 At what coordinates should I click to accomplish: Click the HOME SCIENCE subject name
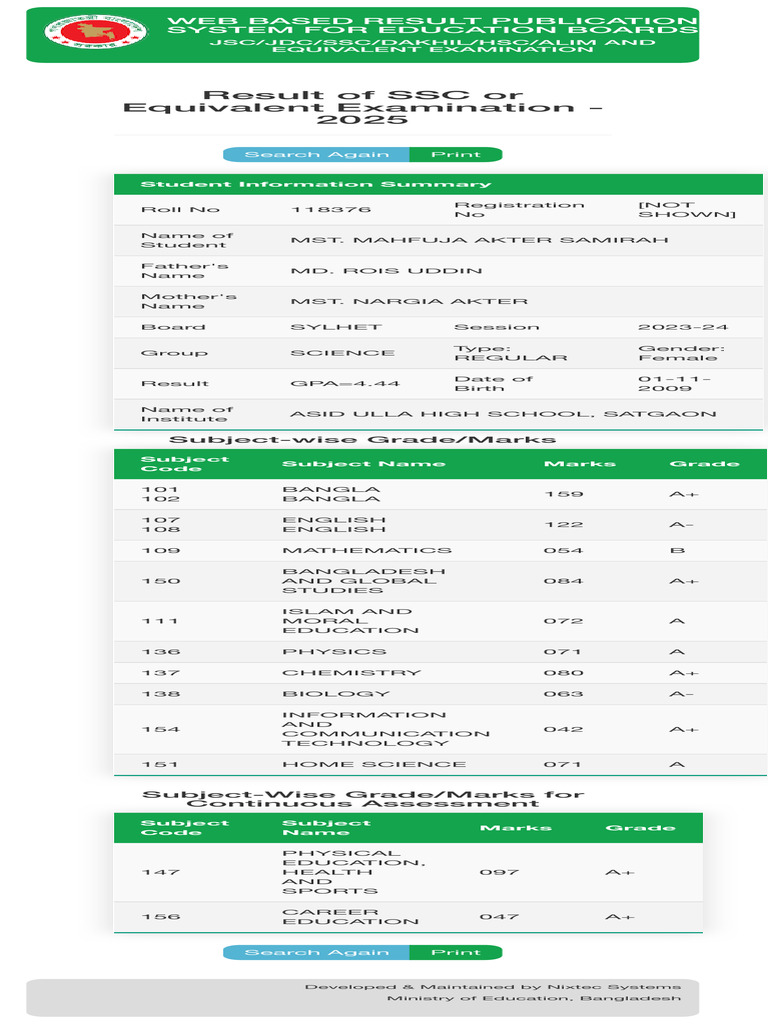coord(374,765)
